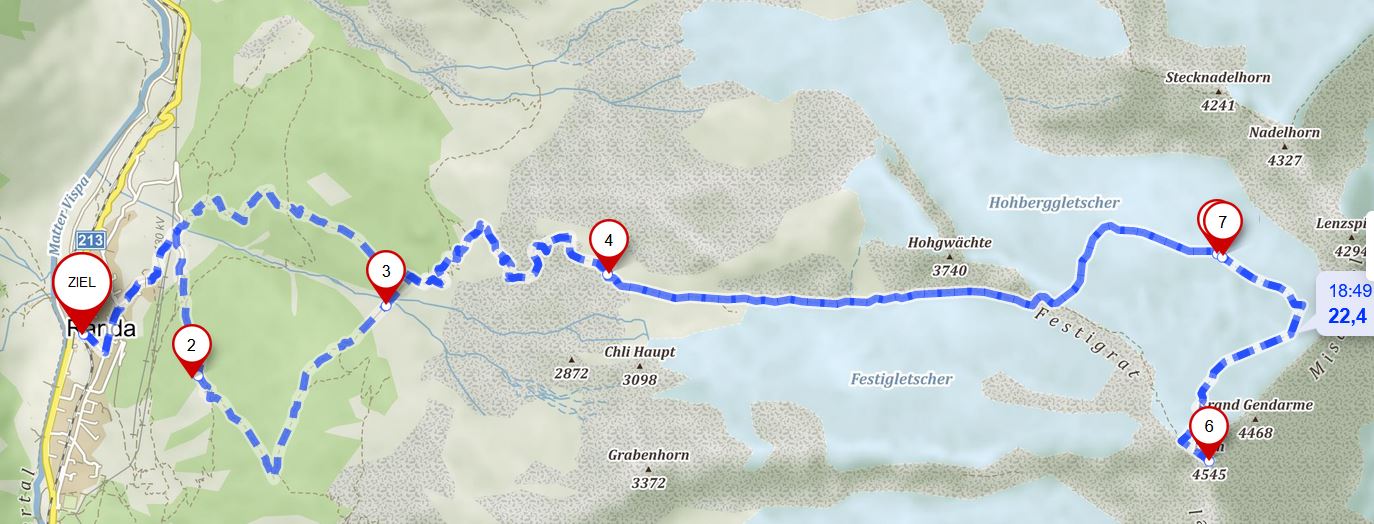Viewport: 1374px width, 524px height.
Task: Open the 18:49 / 22,4 route info tooltip
Action: [1345, 304]
